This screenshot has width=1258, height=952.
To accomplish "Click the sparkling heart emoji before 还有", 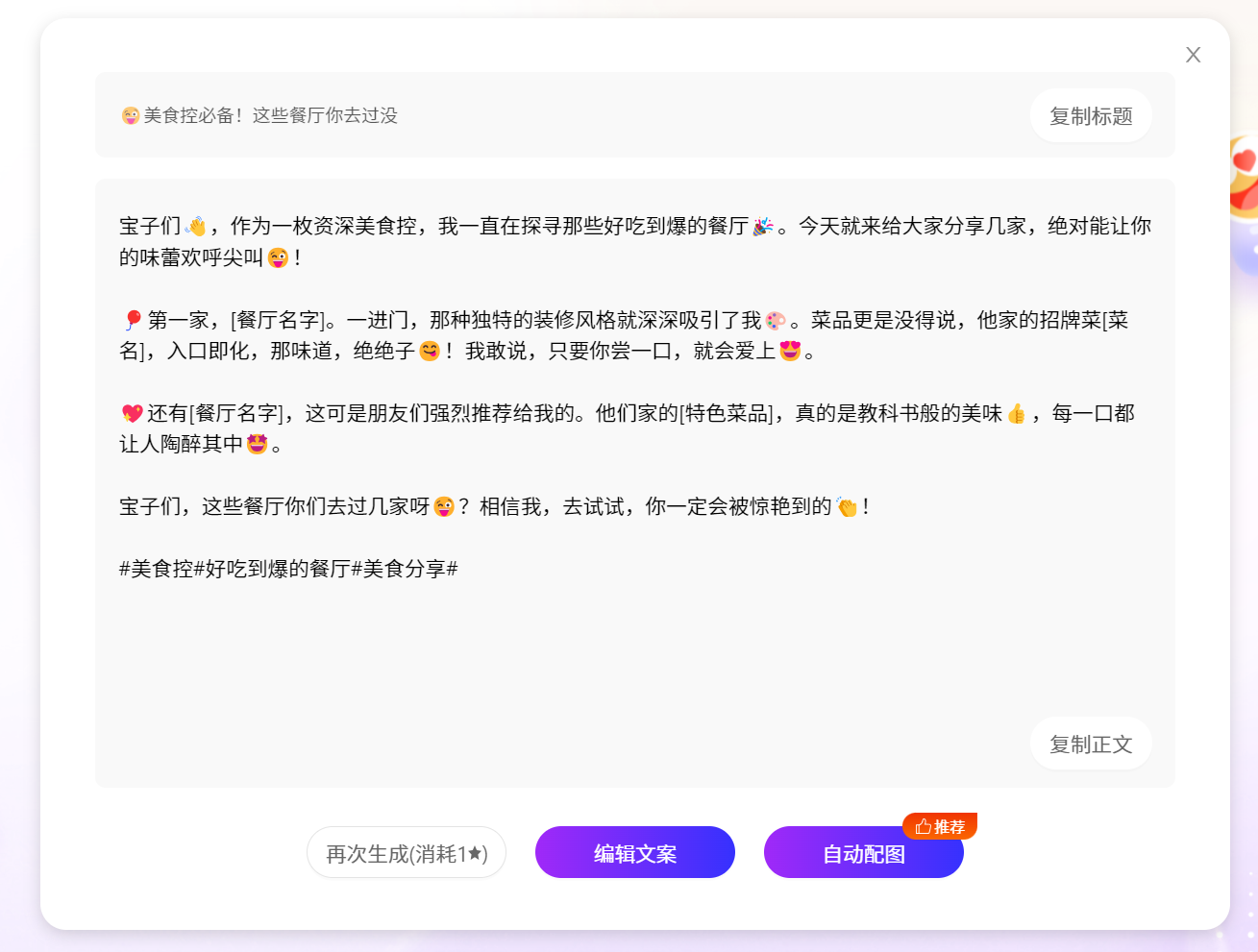I will pyautogui.click(x=133, y=414).
